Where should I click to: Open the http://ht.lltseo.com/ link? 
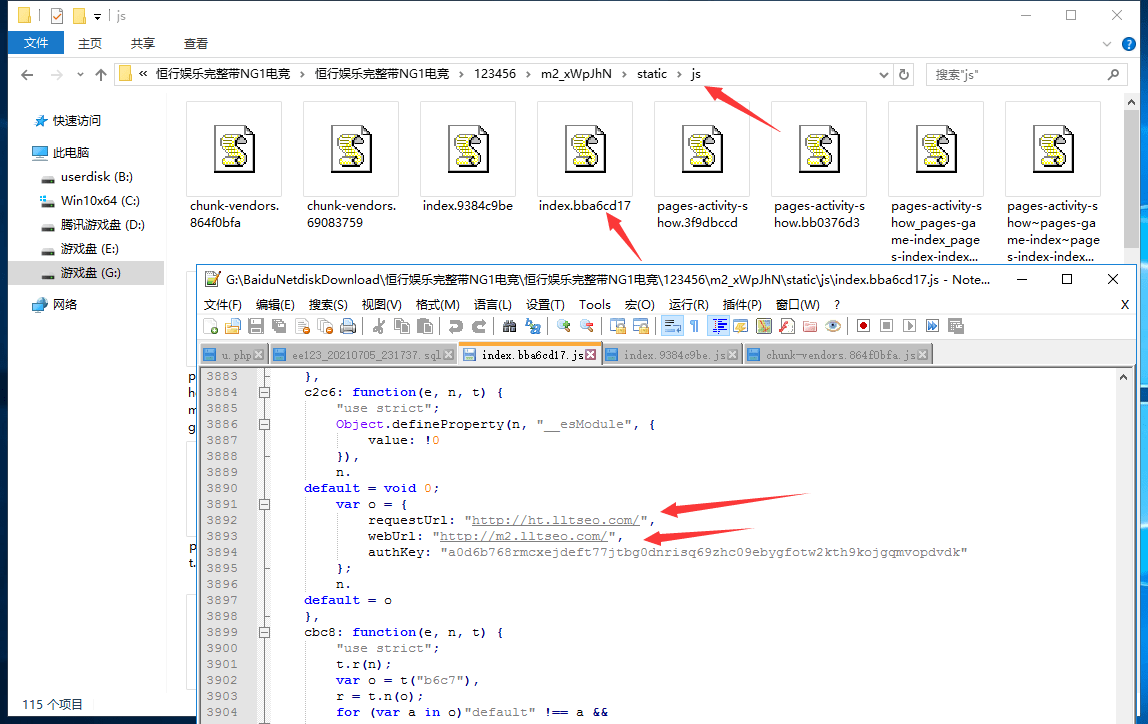tap(556, 520)
